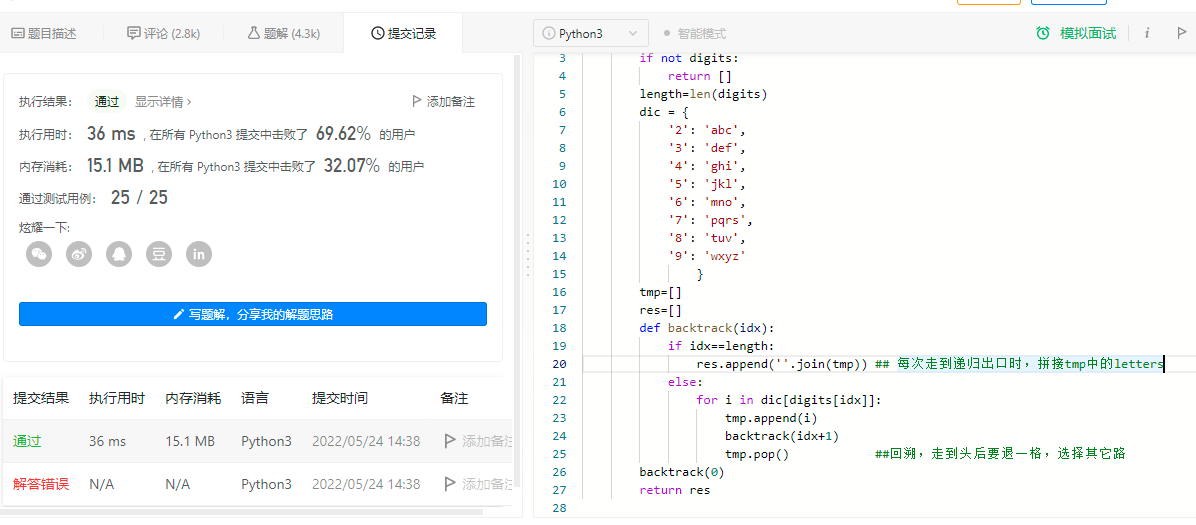Share result via QQ icon

coord(119,255)
